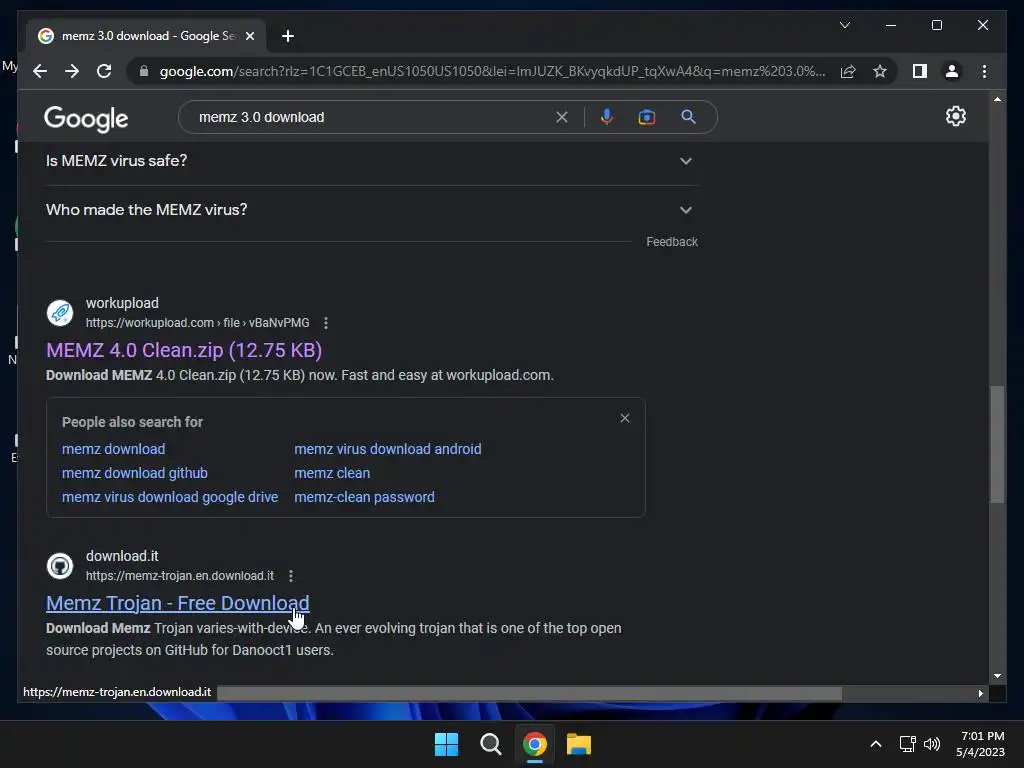Submit search with magnifier icon

pyautogui.click(x=688, y=117)
